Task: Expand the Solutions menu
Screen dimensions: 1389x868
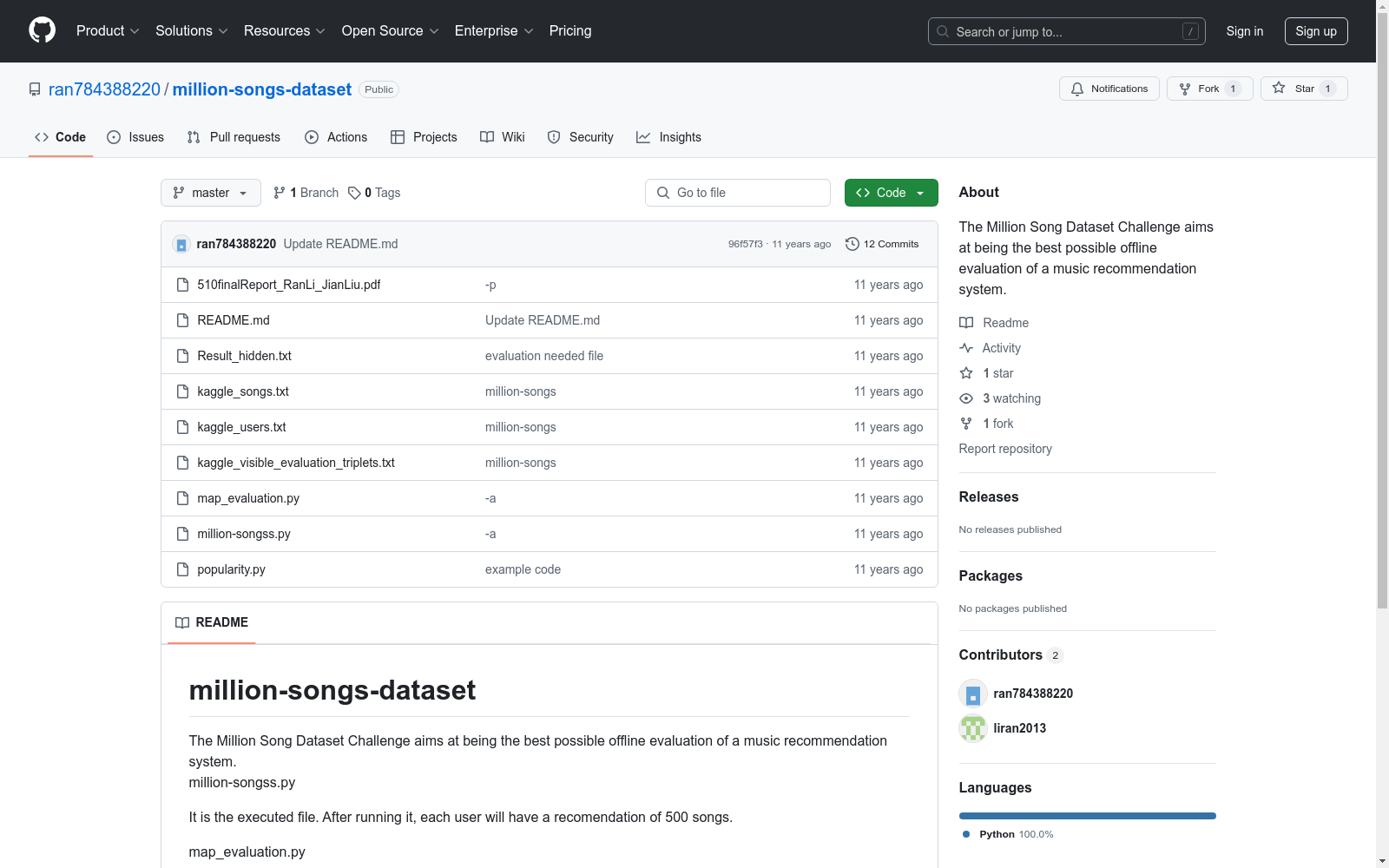Action: (192, 31)
